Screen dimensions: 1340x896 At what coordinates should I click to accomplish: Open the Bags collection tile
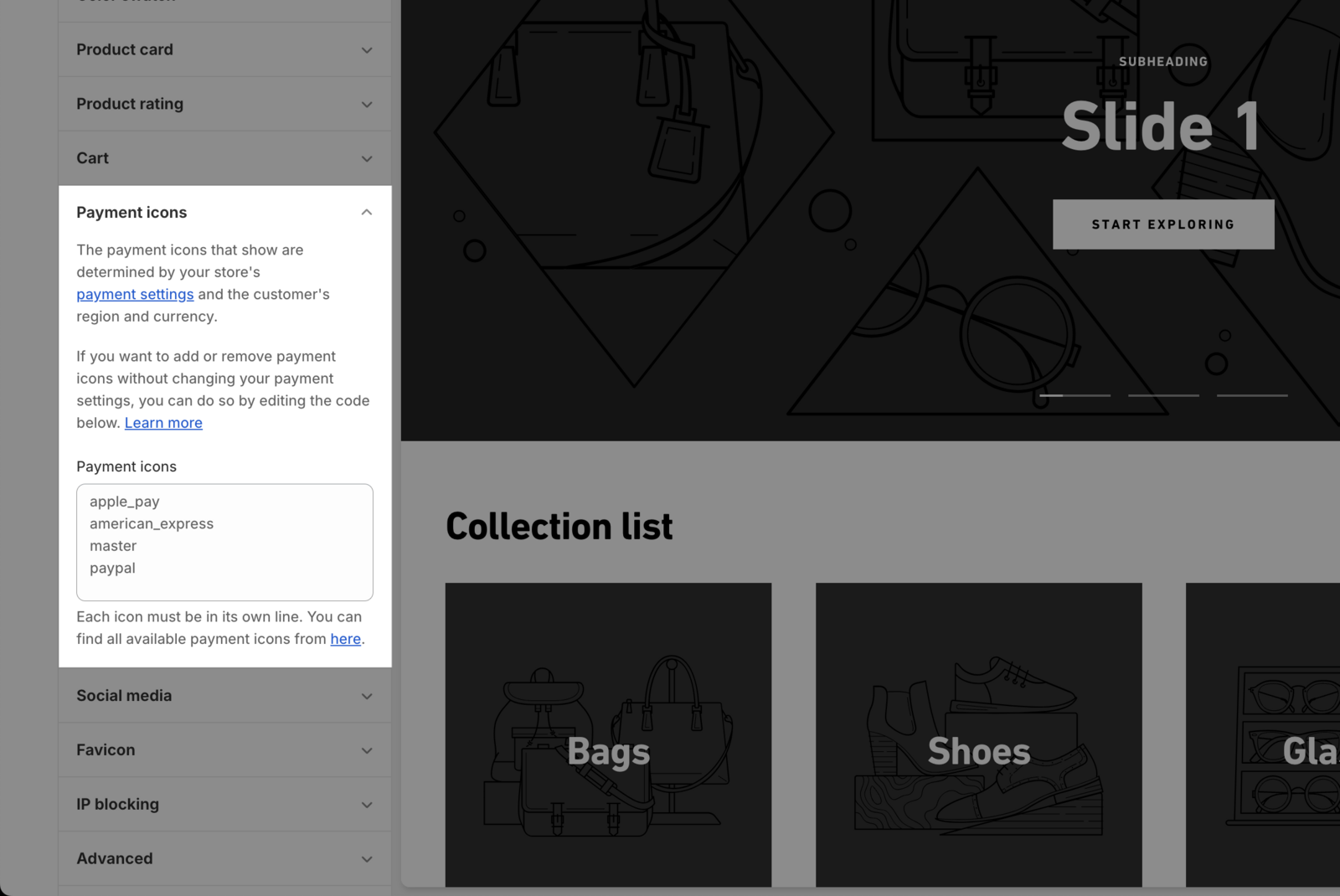608,734
